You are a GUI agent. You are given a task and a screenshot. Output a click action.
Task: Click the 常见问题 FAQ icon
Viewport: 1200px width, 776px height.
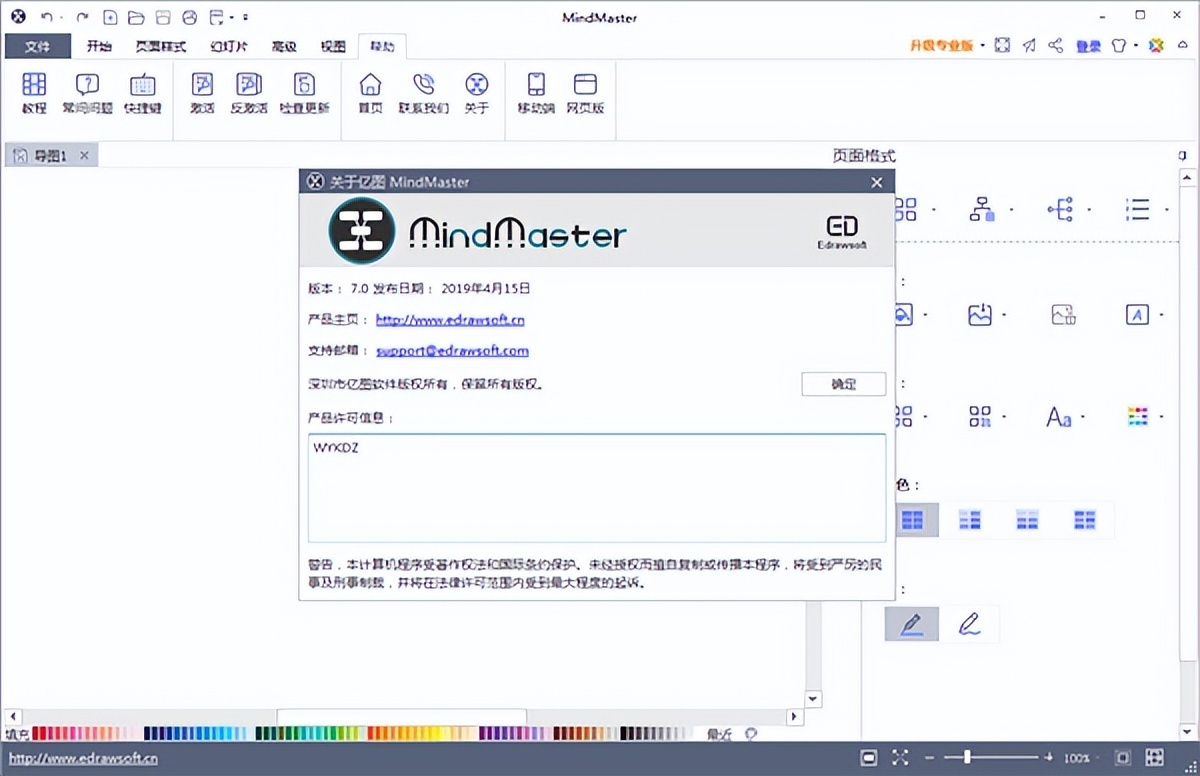pos(87,93)
